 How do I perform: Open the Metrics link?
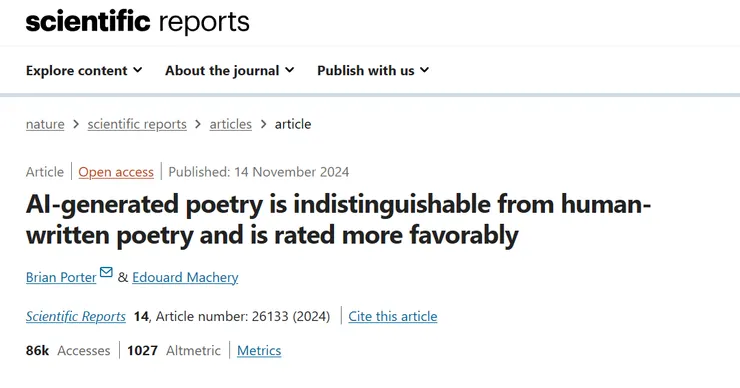tap(259, 351)
